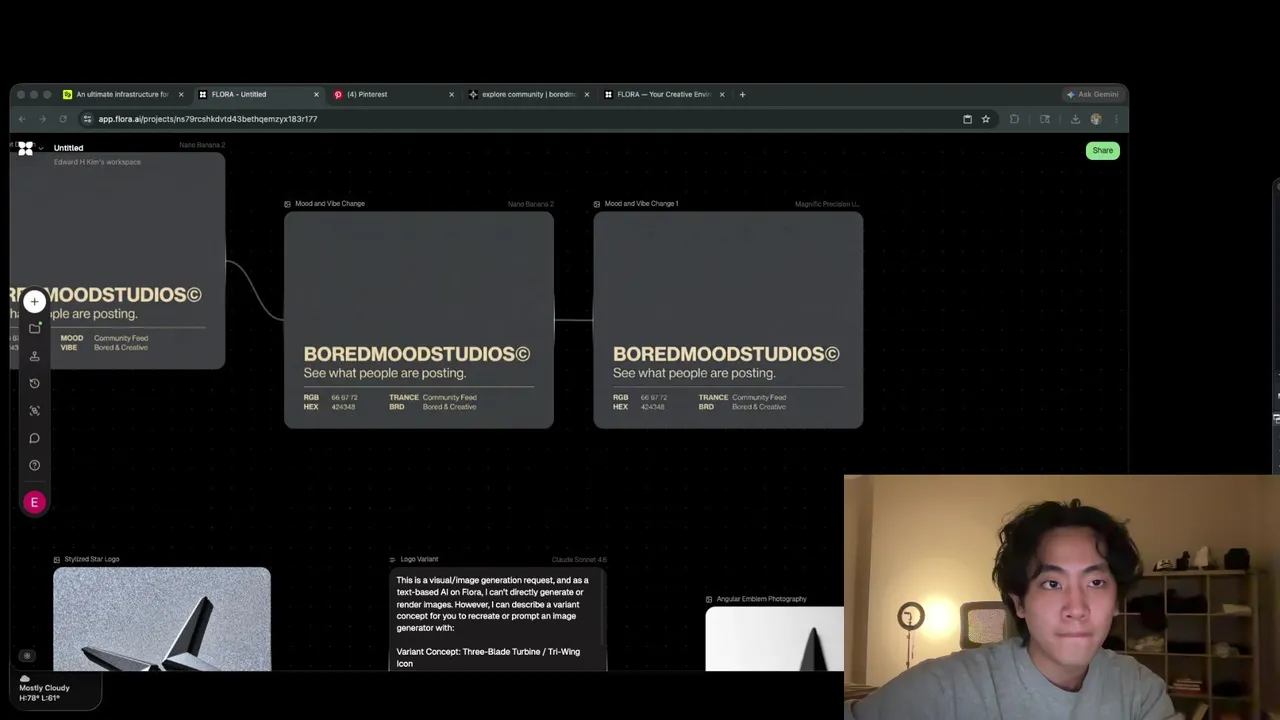Screen dimensions: 1280x720
Task: Select the stamp tool in left sidebar
Action: pos(34,356)
